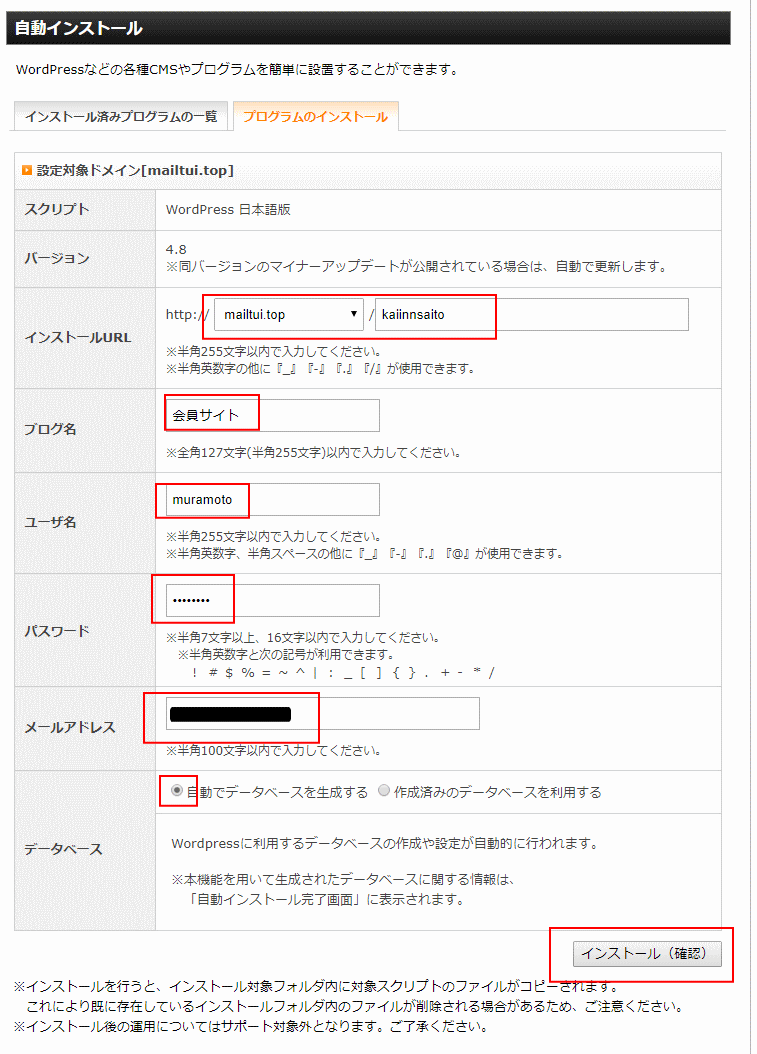Click the 自動インストール header title

79,28
